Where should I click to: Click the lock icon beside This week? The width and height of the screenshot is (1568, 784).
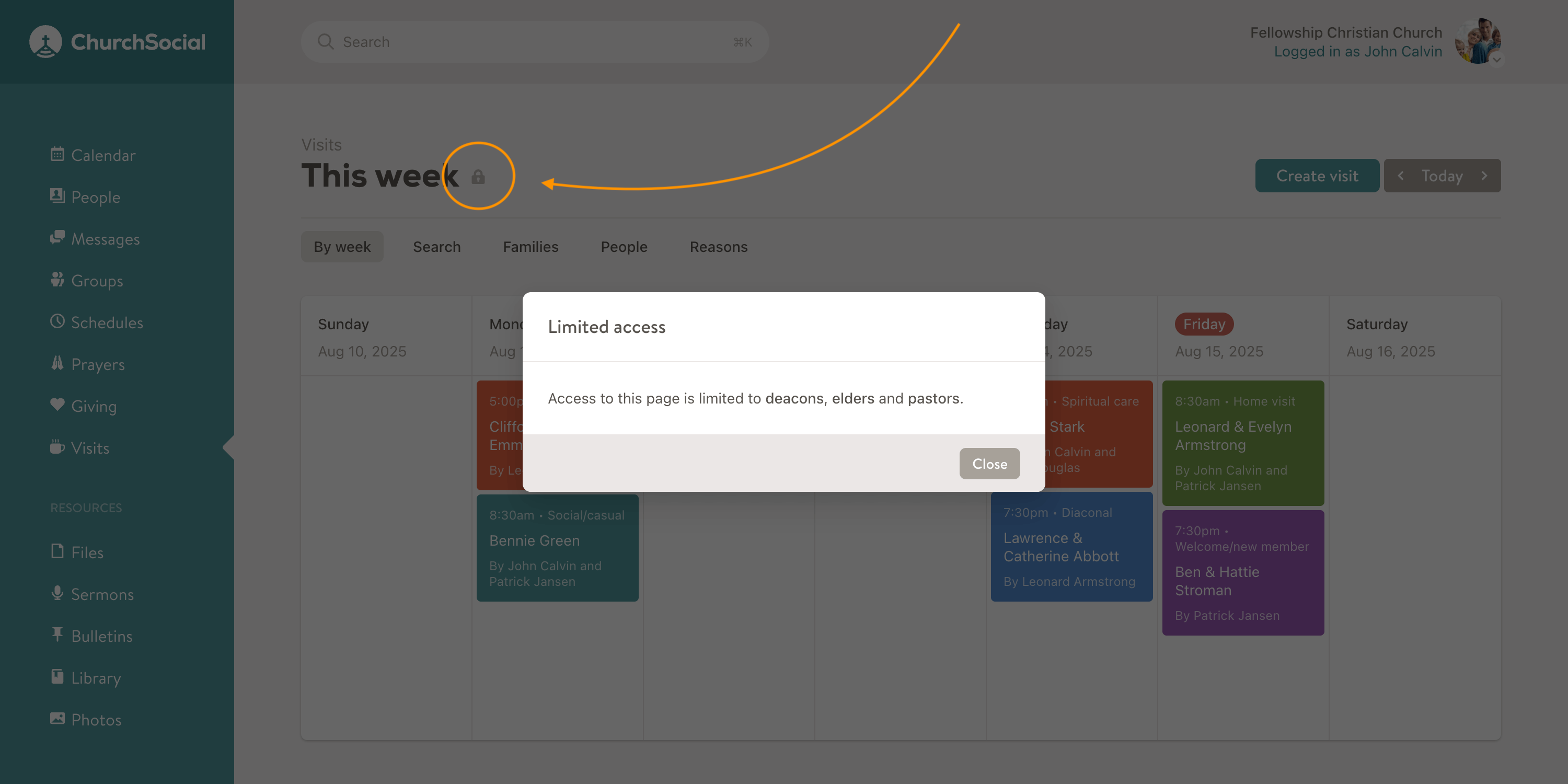[x=478, y=177]
